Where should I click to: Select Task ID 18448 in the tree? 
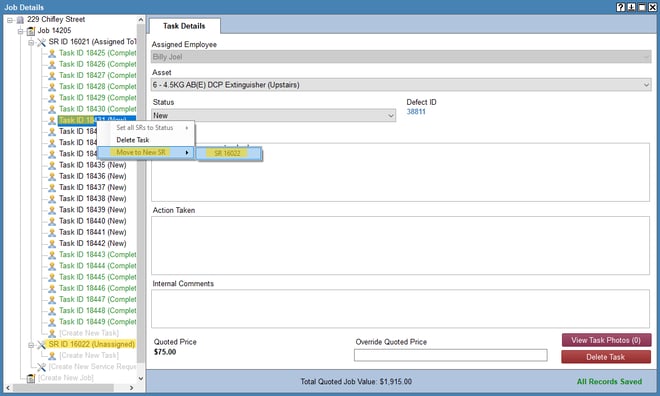pos(98,311)
